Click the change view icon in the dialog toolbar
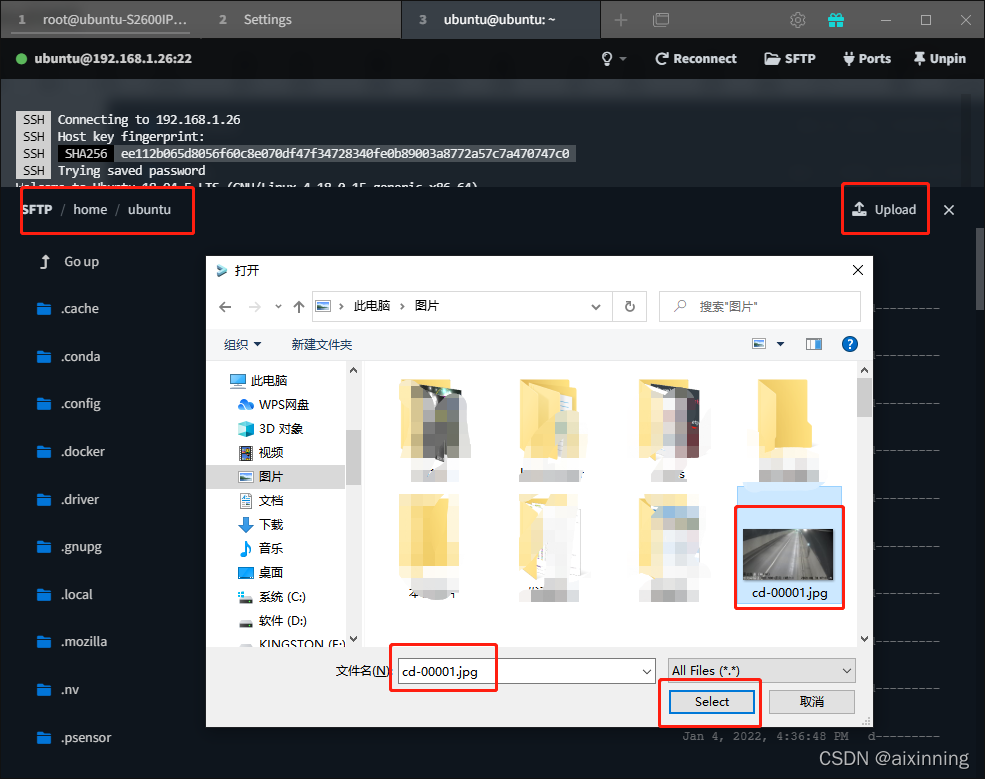Screen dimensions: 985x779 tap(759, 344)
